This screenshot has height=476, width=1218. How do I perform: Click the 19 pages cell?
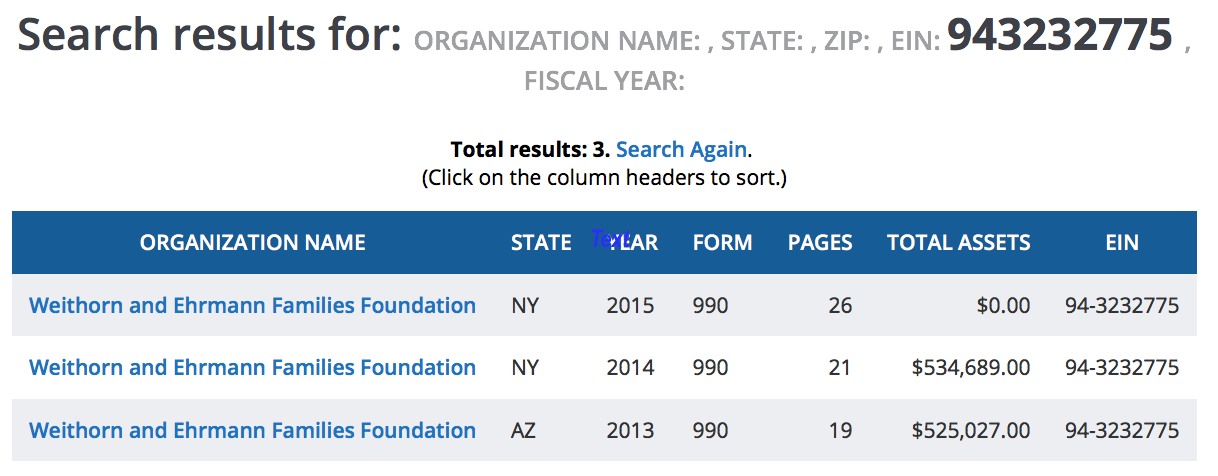click(840, 431)
